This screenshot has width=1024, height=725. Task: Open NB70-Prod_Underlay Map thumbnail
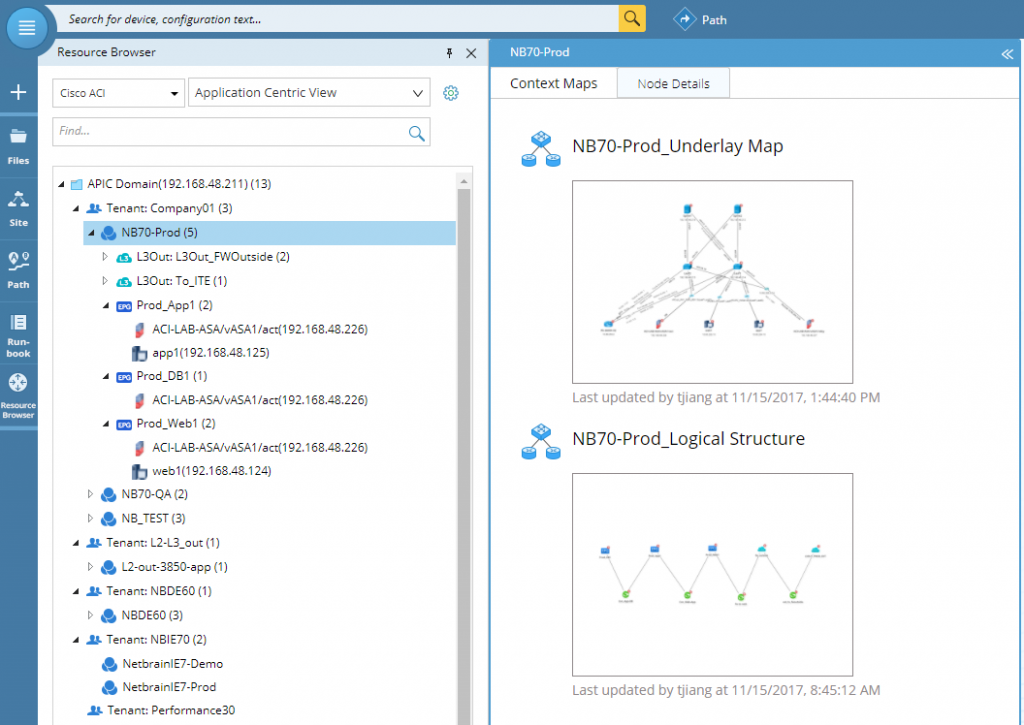(712, 282)
